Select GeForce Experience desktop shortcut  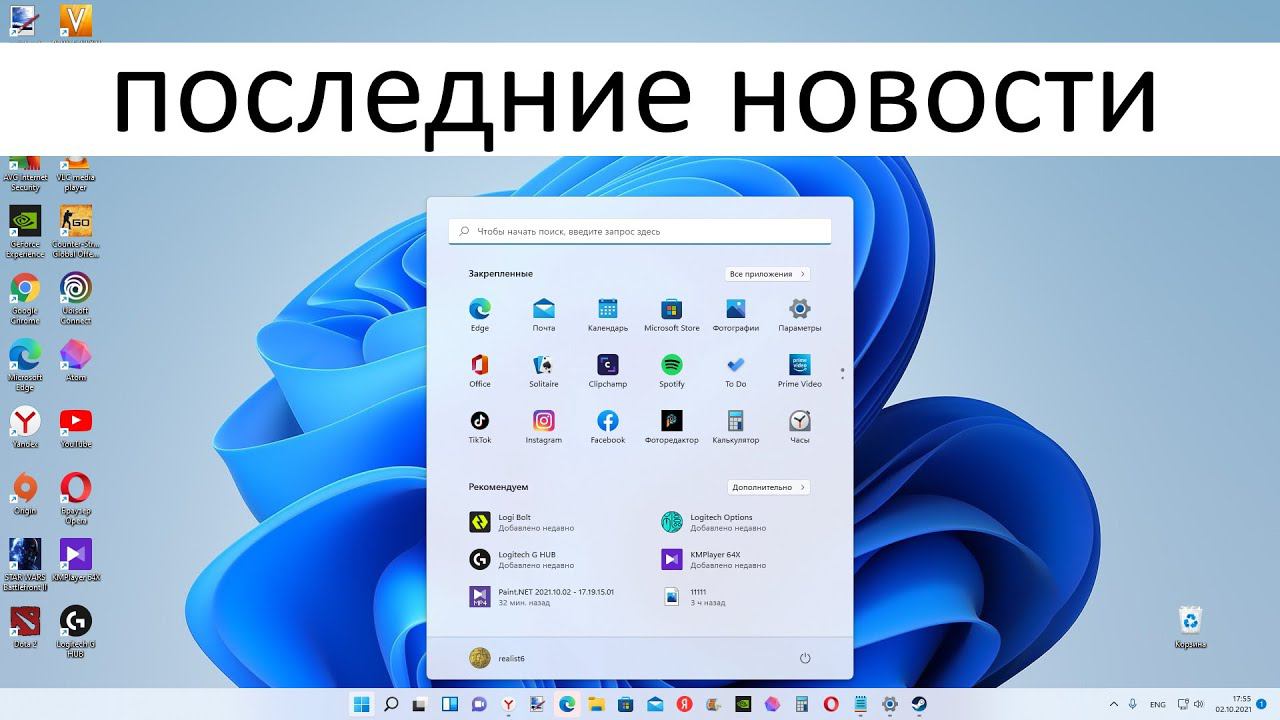[x=25, y=232]
